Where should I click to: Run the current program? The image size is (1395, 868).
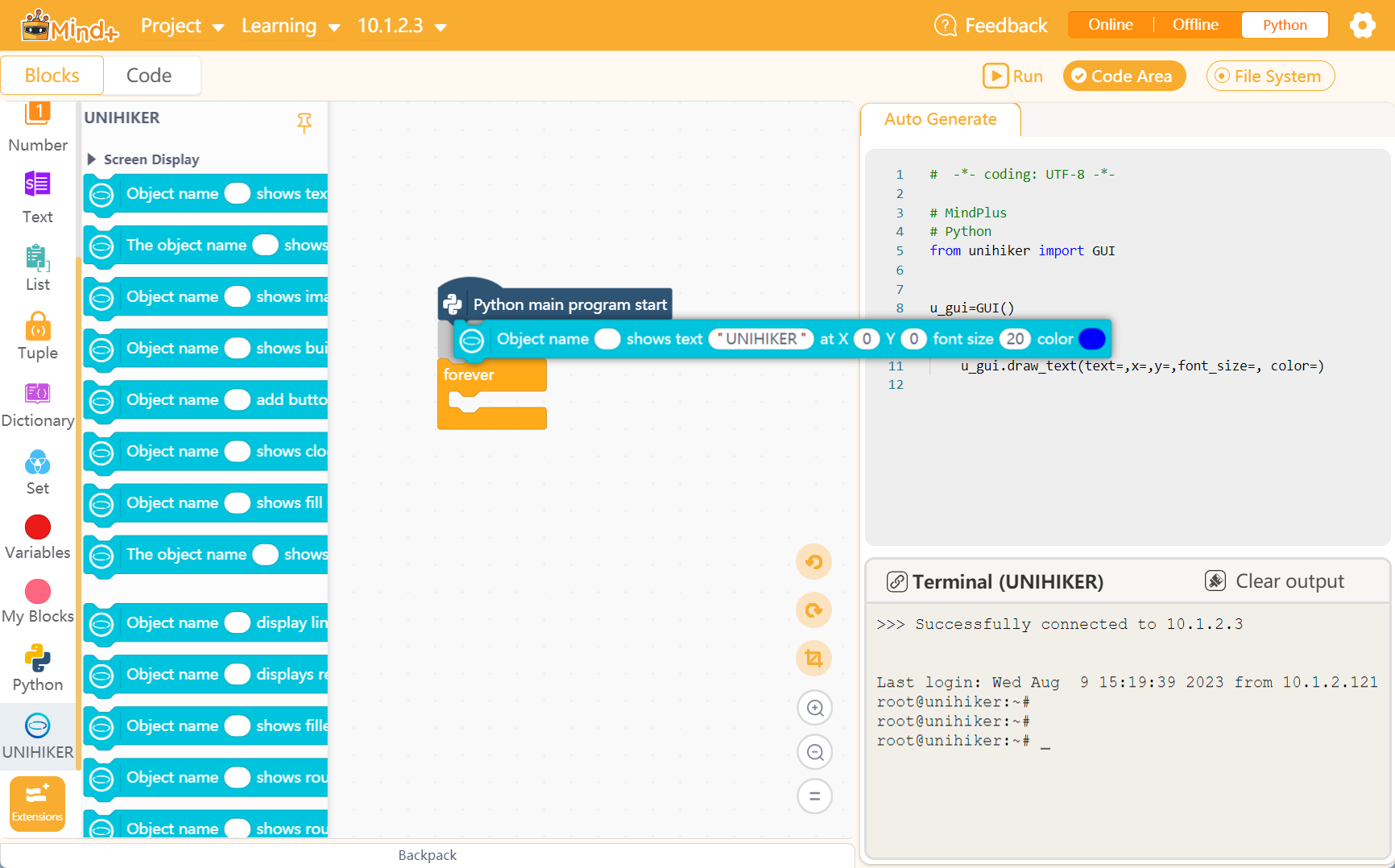coord(1012,76)
